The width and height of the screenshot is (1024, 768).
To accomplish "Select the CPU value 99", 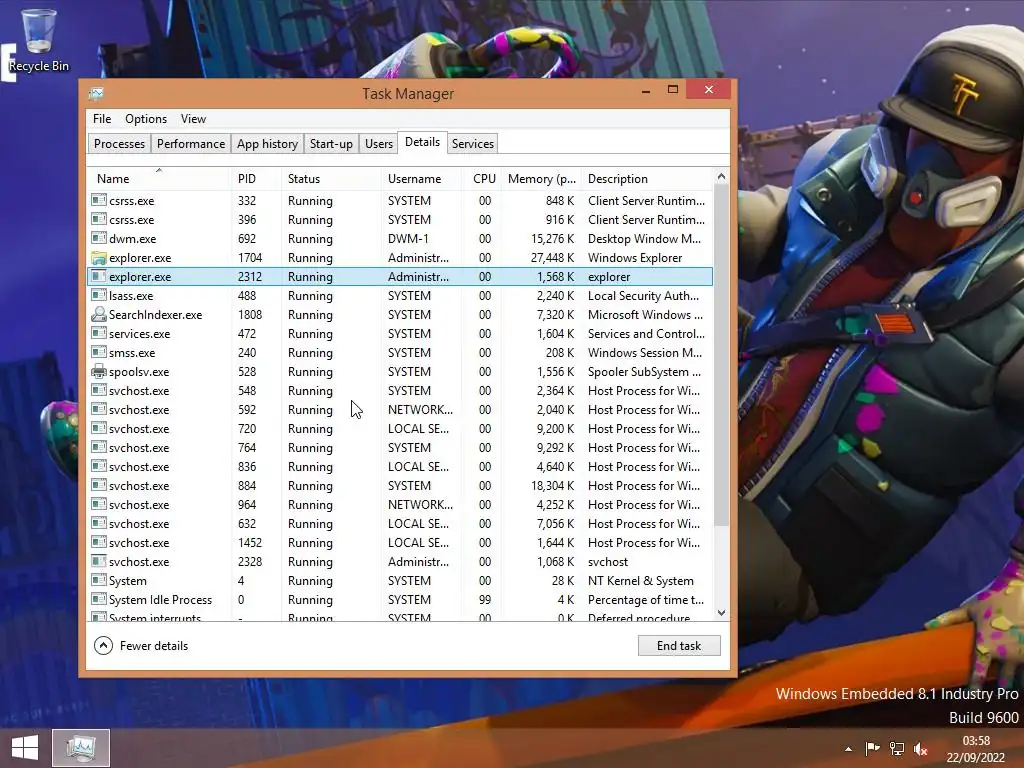I will pyautogui.click(x=485, y=600).
